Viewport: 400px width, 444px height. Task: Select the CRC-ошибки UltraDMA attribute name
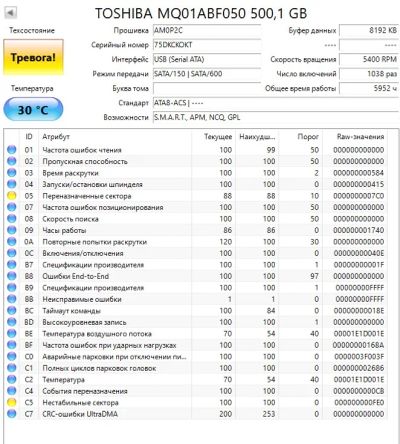point(80,414)
